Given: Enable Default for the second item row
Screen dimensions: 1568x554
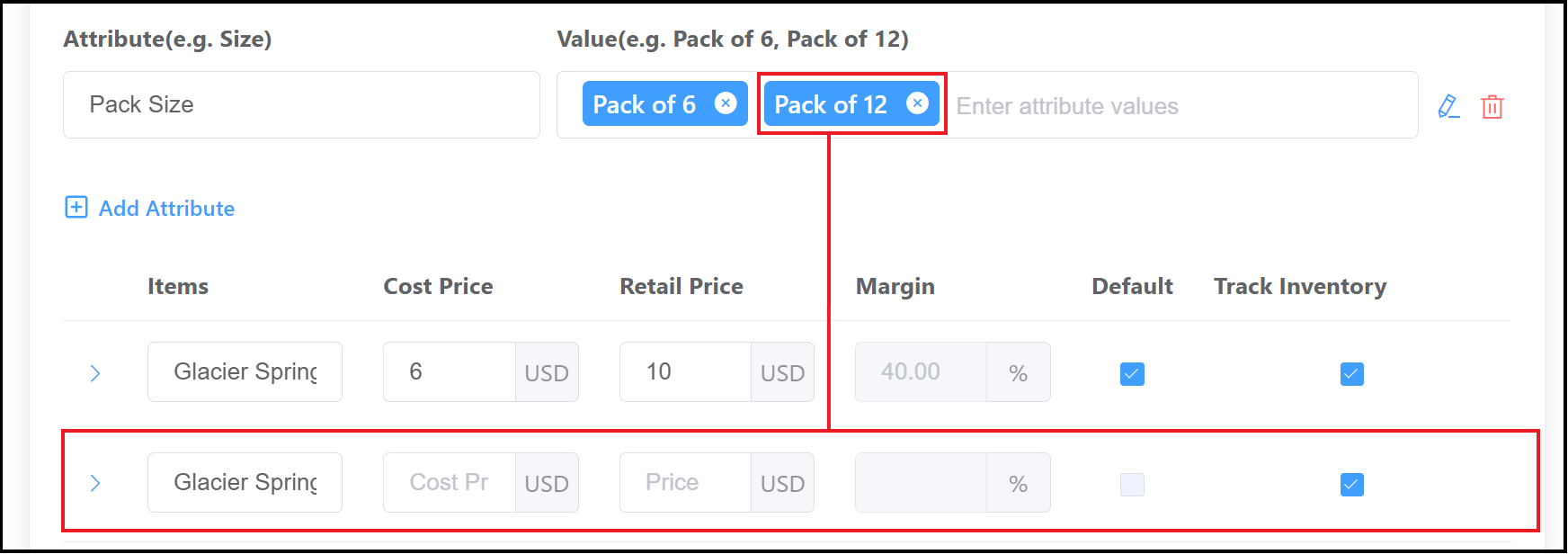Looking at the screenshot, I should pos(1131,484).
